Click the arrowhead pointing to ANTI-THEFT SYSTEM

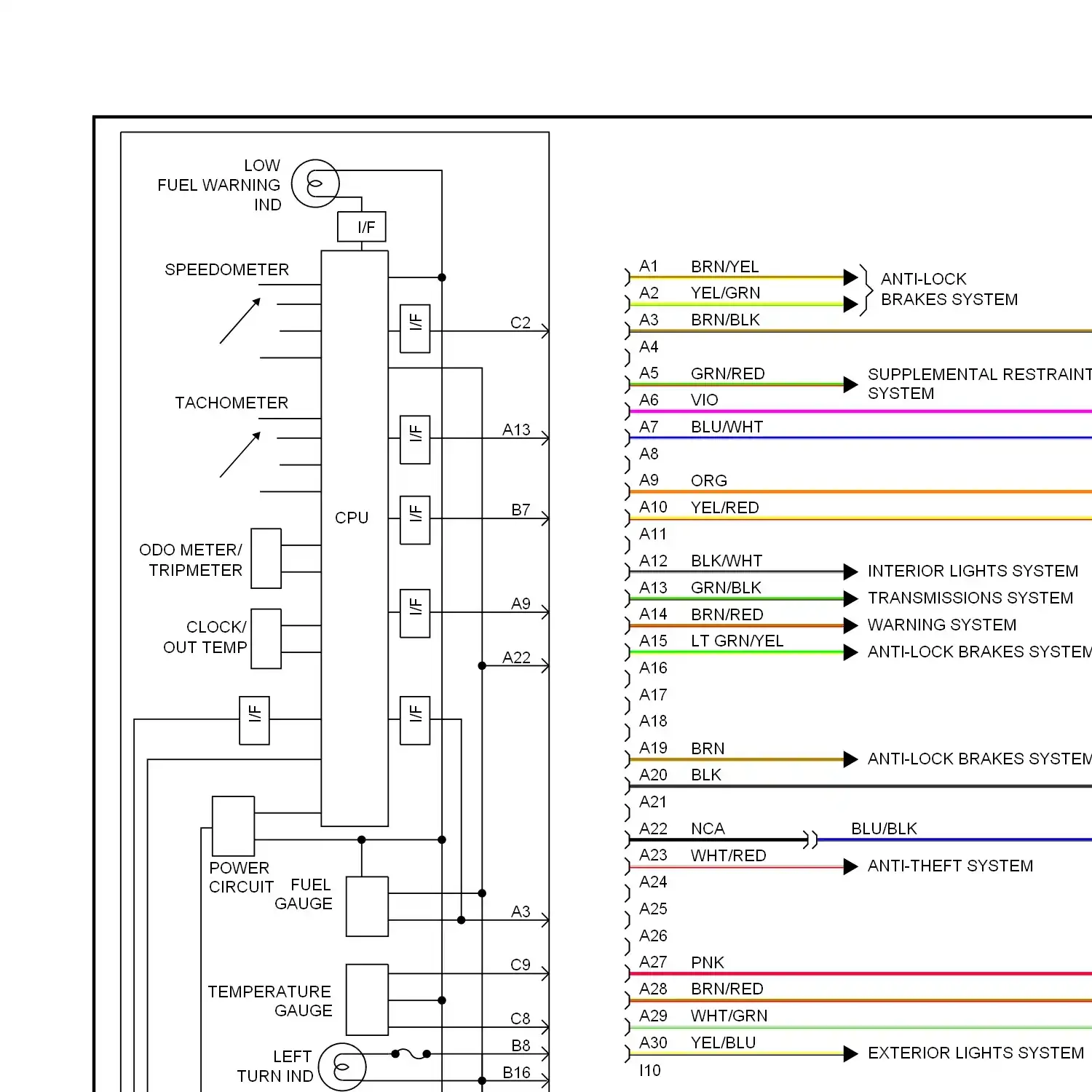pyautogui.click(x=851, y=866)
